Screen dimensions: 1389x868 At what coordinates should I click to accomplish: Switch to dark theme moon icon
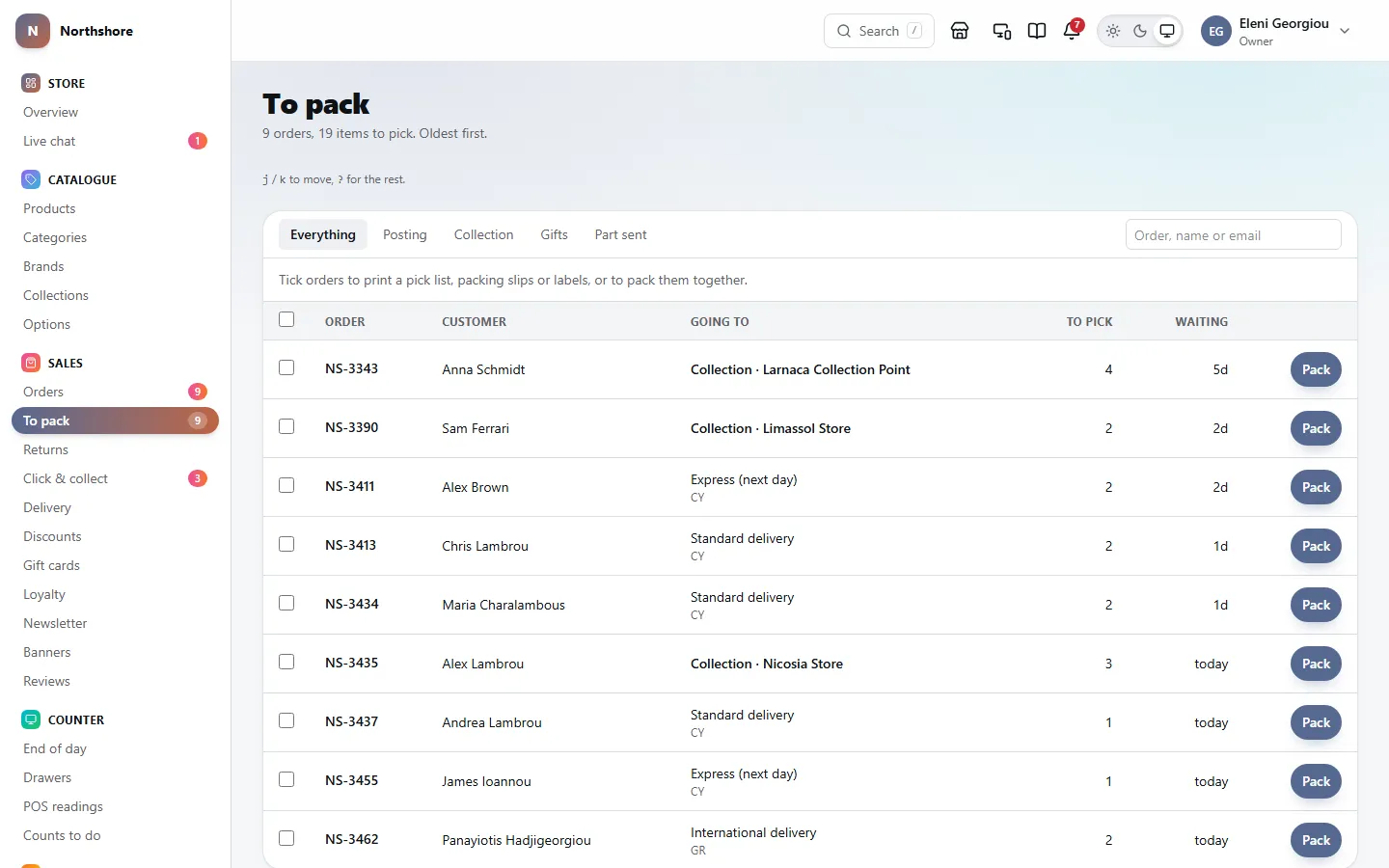tap(1140, 31)
